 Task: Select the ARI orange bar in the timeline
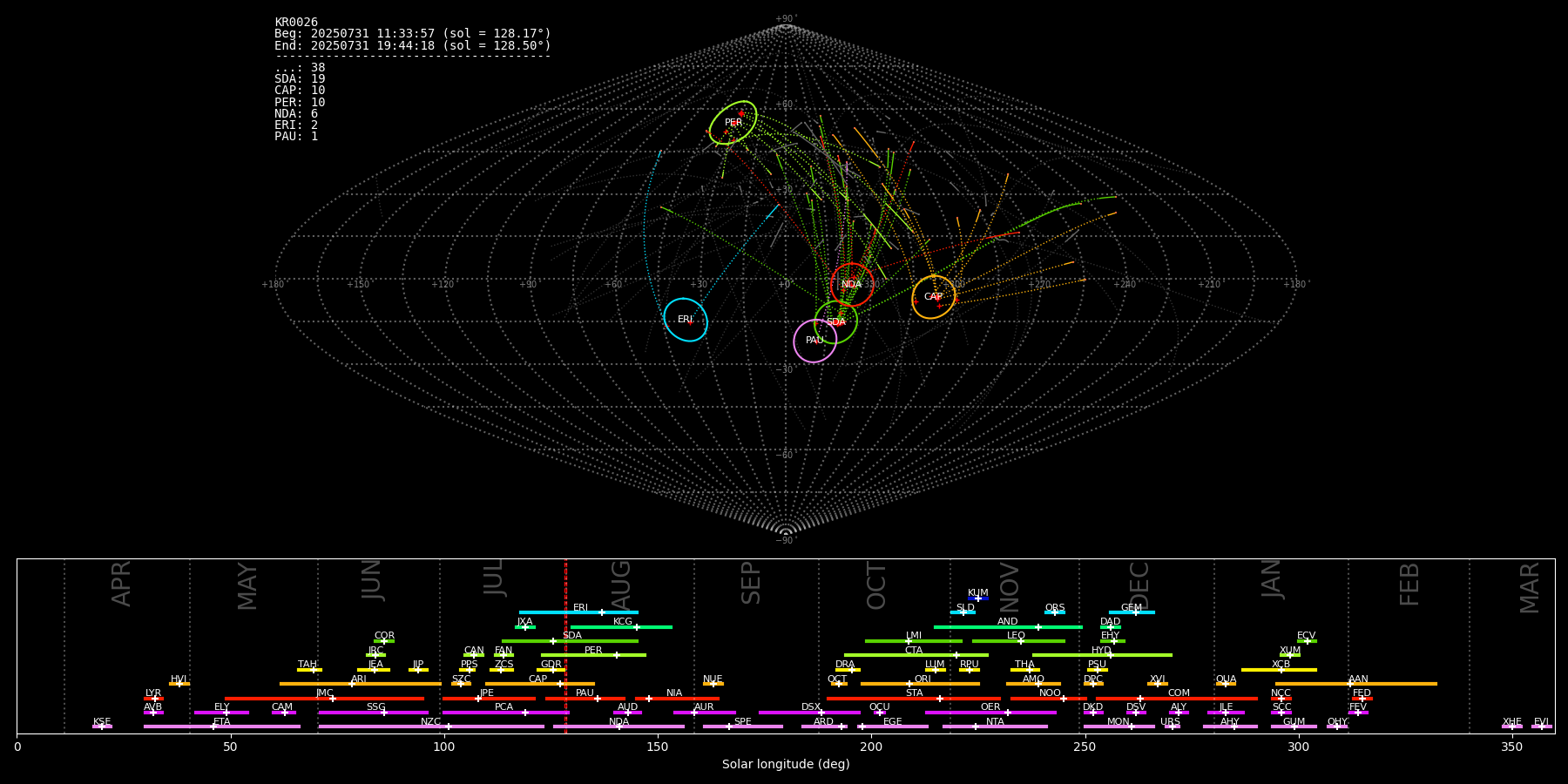point(360,684)
